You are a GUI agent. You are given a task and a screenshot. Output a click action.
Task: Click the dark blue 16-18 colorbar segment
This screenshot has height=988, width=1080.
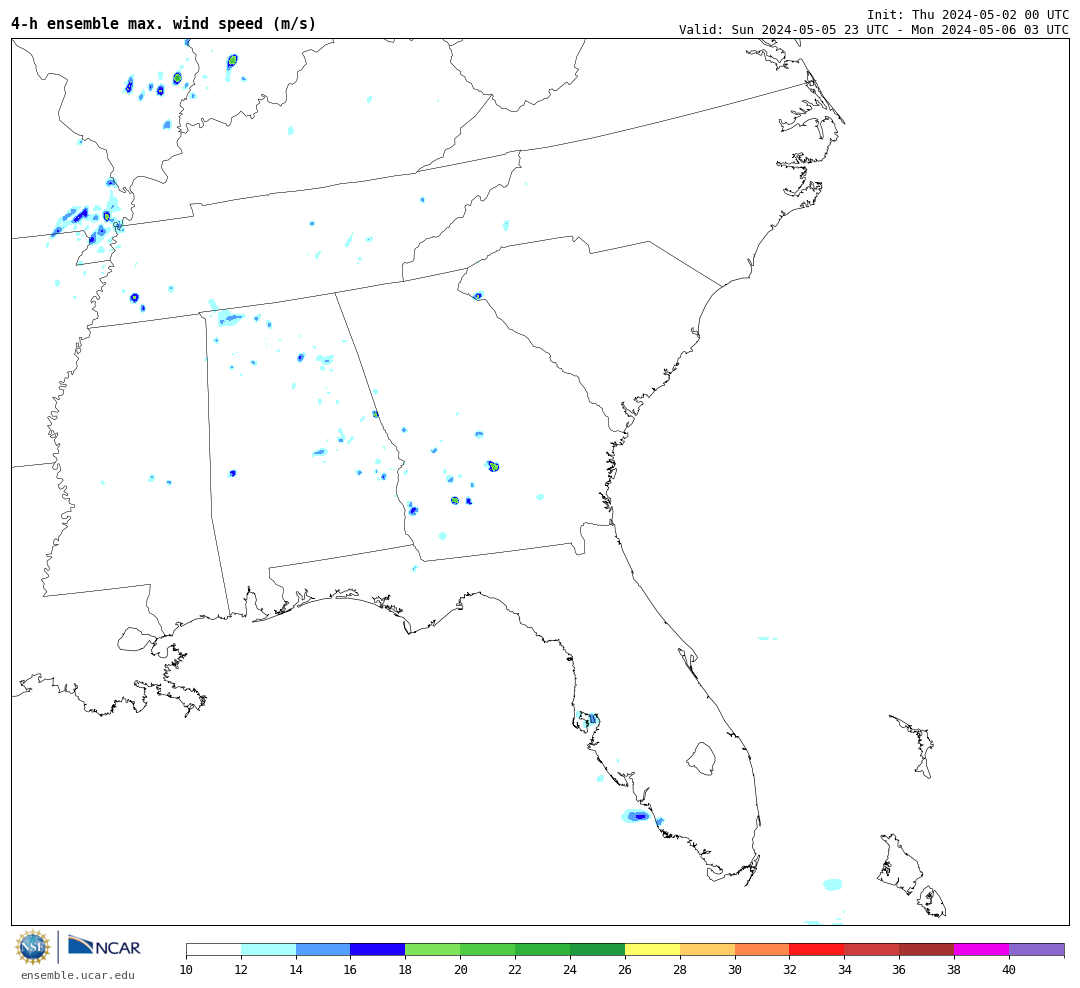point(378,950)
